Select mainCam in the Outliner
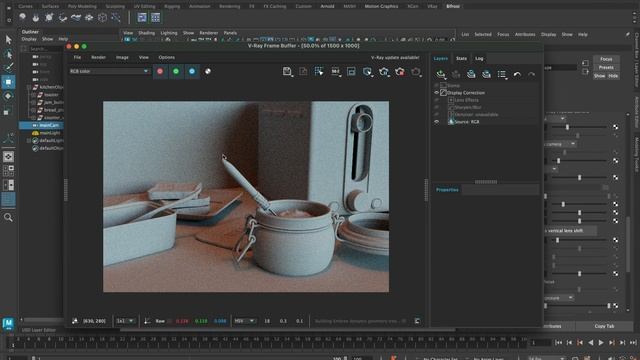640x360 pixels. click(49, 125)
